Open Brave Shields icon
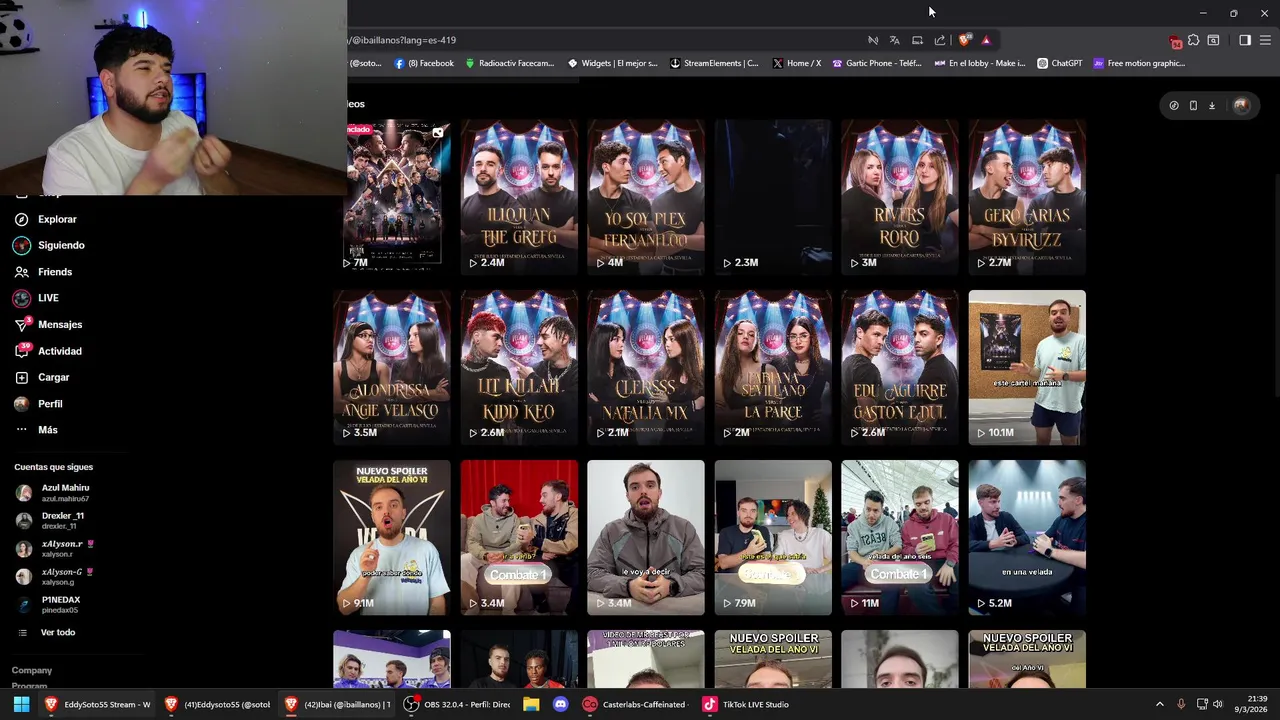This screenshot has height=720, width=1280. click(x=964, y=40)
